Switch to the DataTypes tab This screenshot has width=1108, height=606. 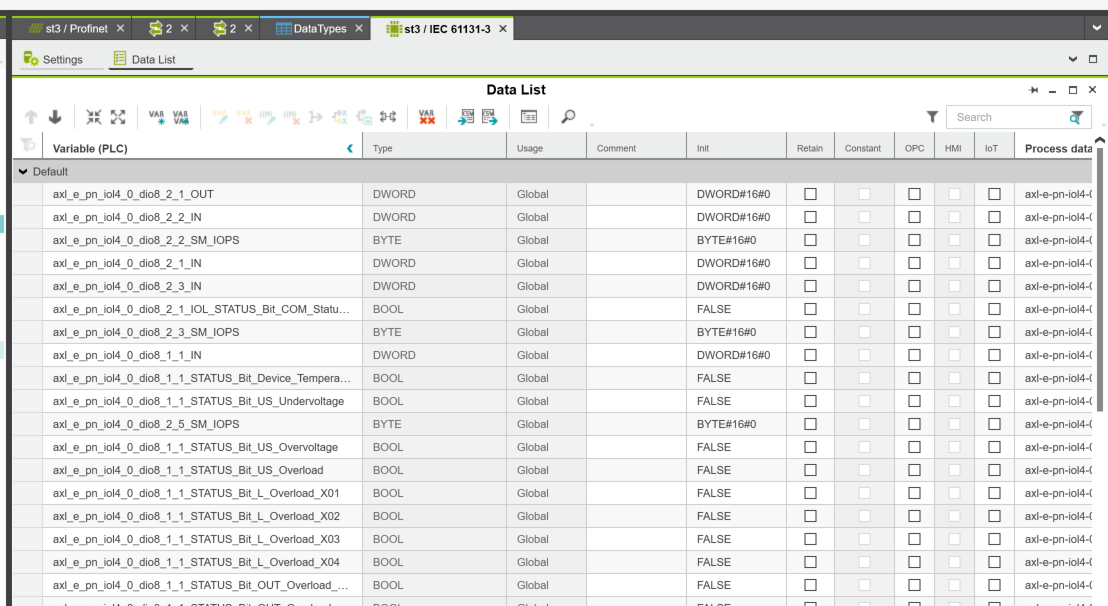tap(310, 28)
